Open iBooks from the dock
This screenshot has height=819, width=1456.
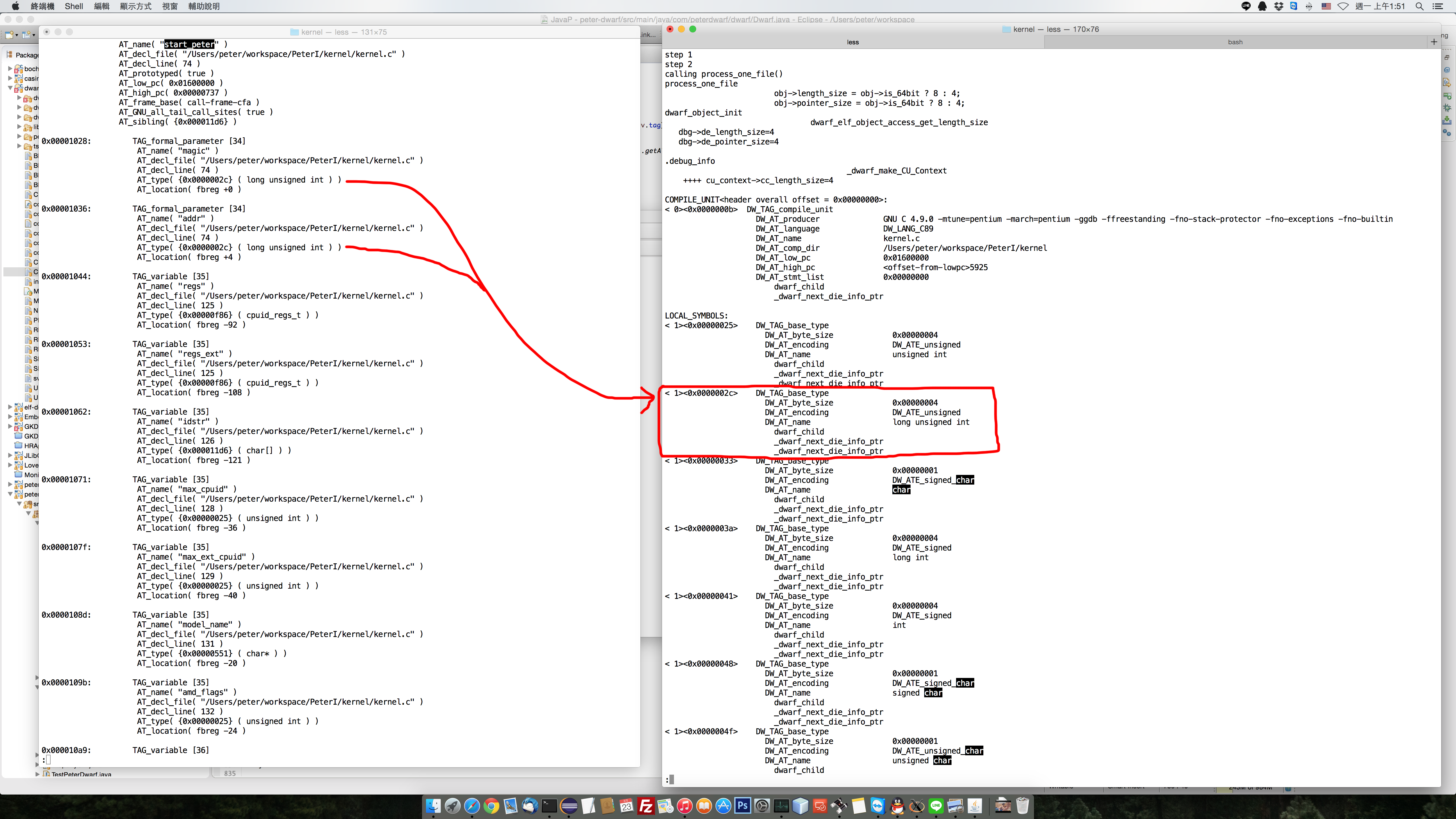[704, 805]
